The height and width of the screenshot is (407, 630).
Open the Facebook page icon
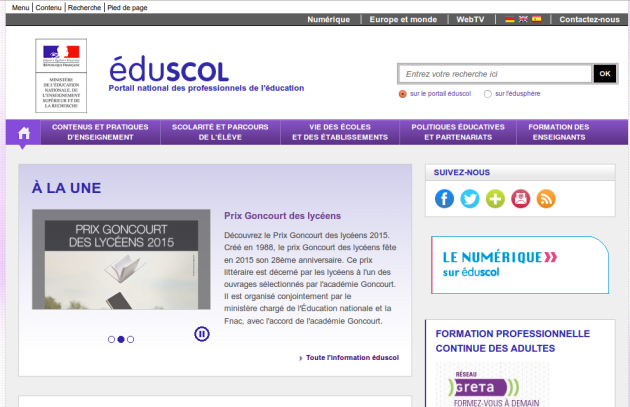[444, 199]
